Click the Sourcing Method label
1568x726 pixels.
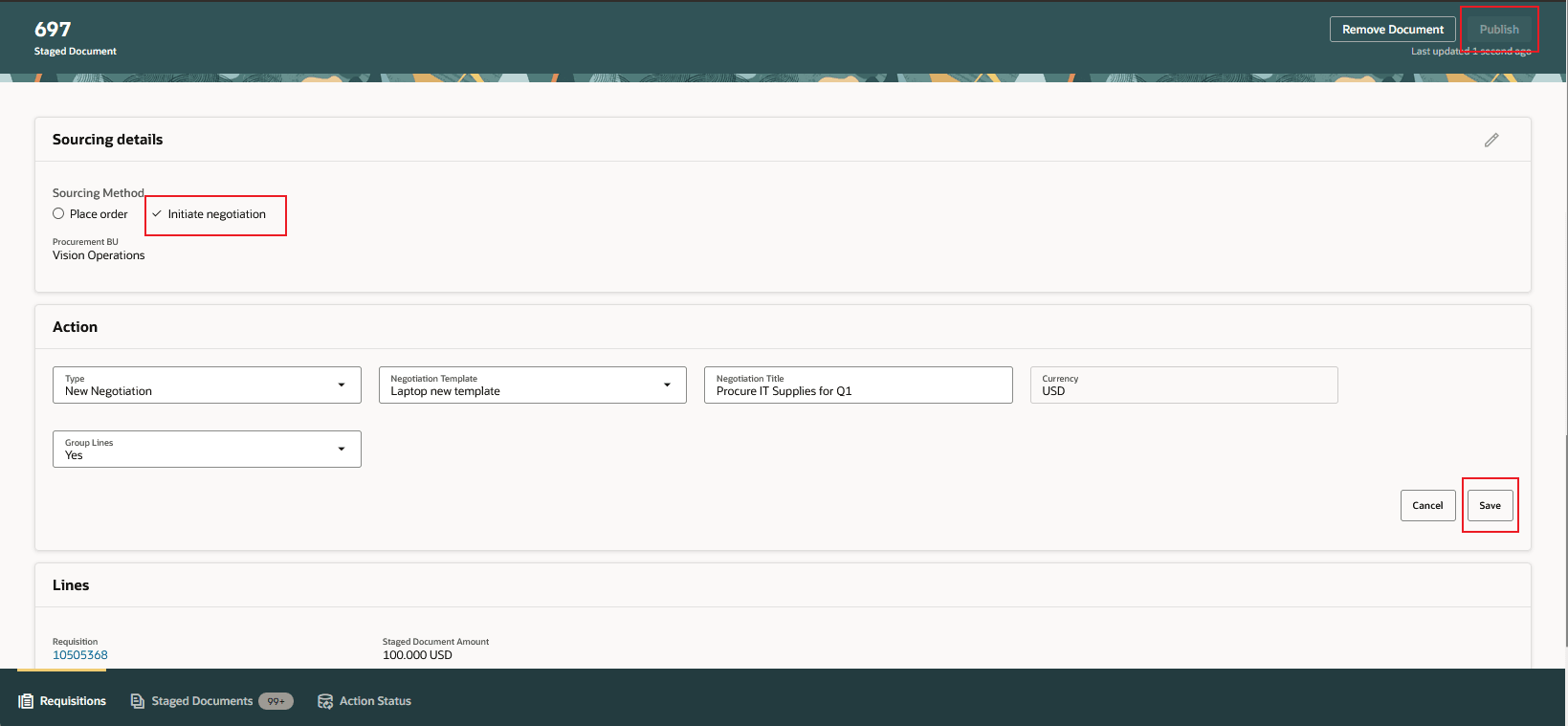point(99,193)
